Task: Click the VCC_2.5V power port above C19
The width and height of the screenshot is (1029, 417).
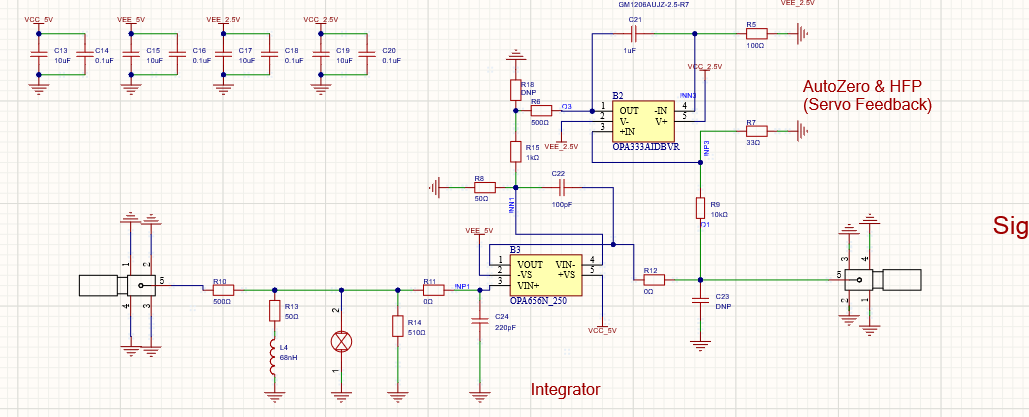Action: pos(320,21)
